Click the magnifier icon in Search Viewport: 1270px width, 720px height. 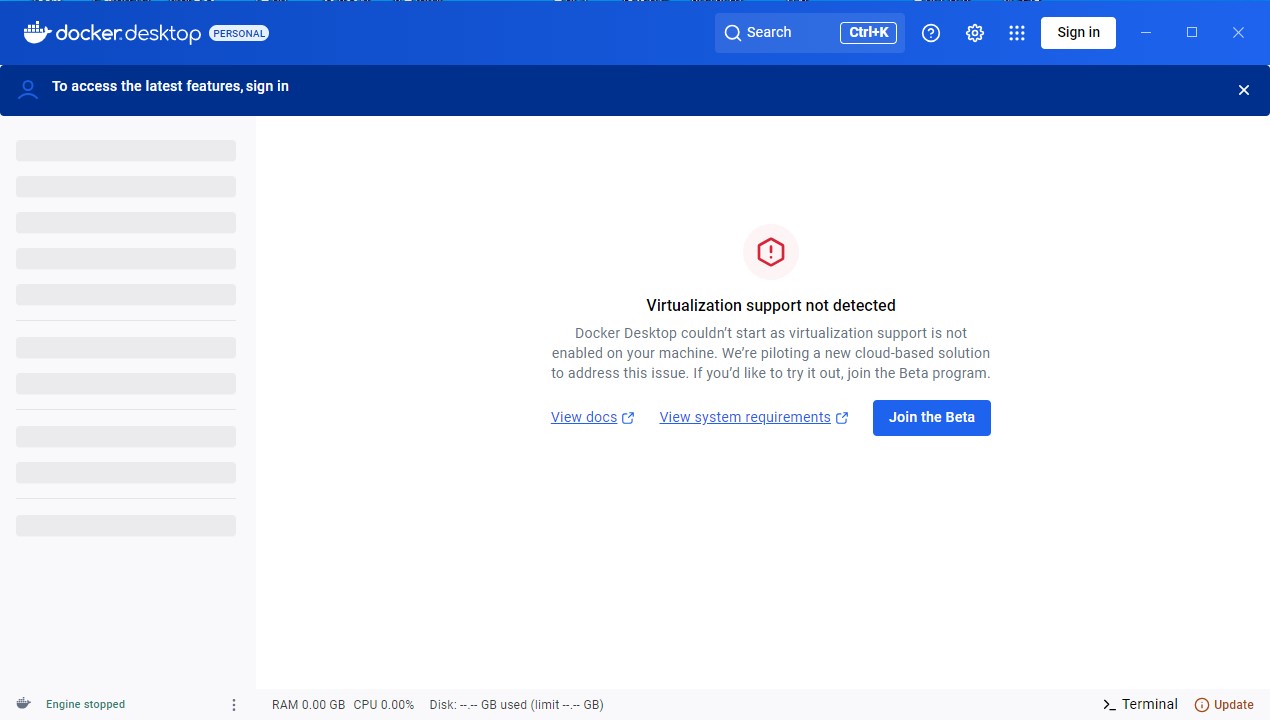tap(733, 33)
